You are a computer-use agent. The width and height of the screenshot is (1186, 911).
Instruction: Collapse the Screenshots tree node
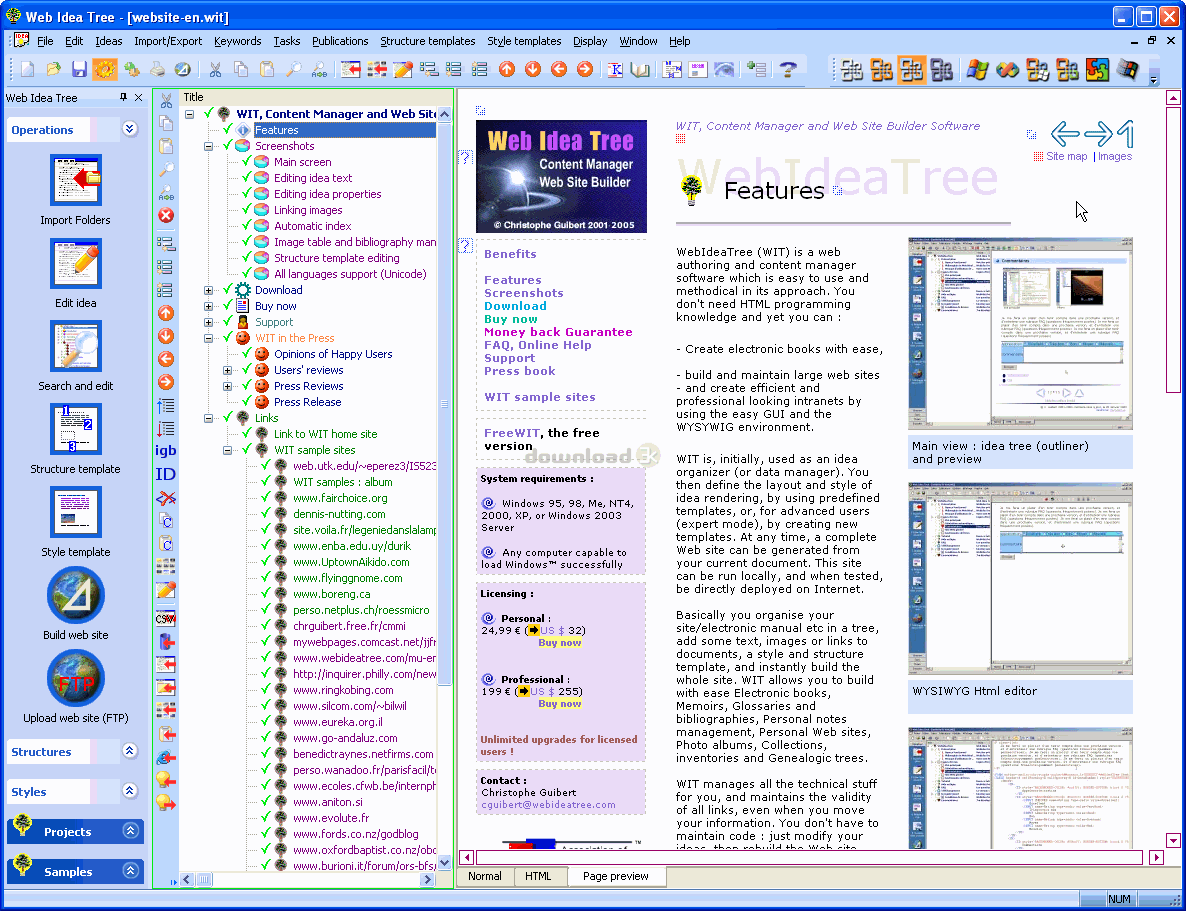tap(209, 146)
